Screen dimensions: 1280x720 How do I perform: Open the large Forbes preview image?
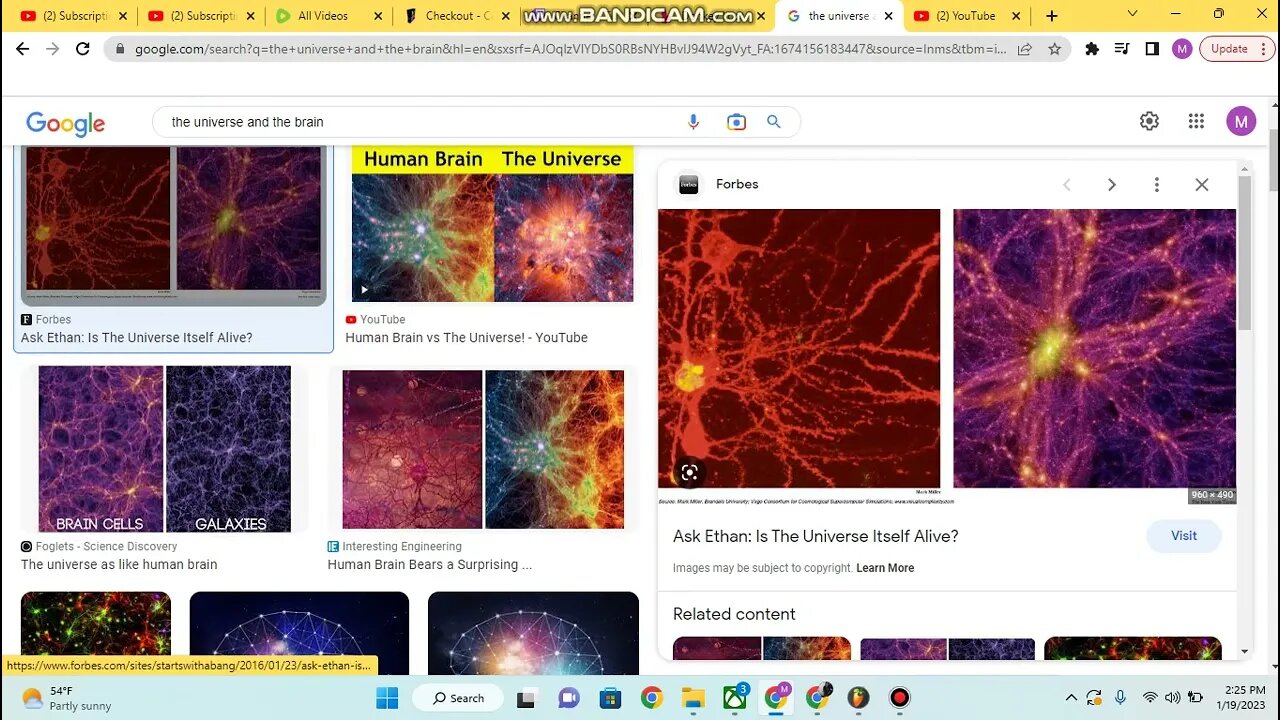[947, 354]
